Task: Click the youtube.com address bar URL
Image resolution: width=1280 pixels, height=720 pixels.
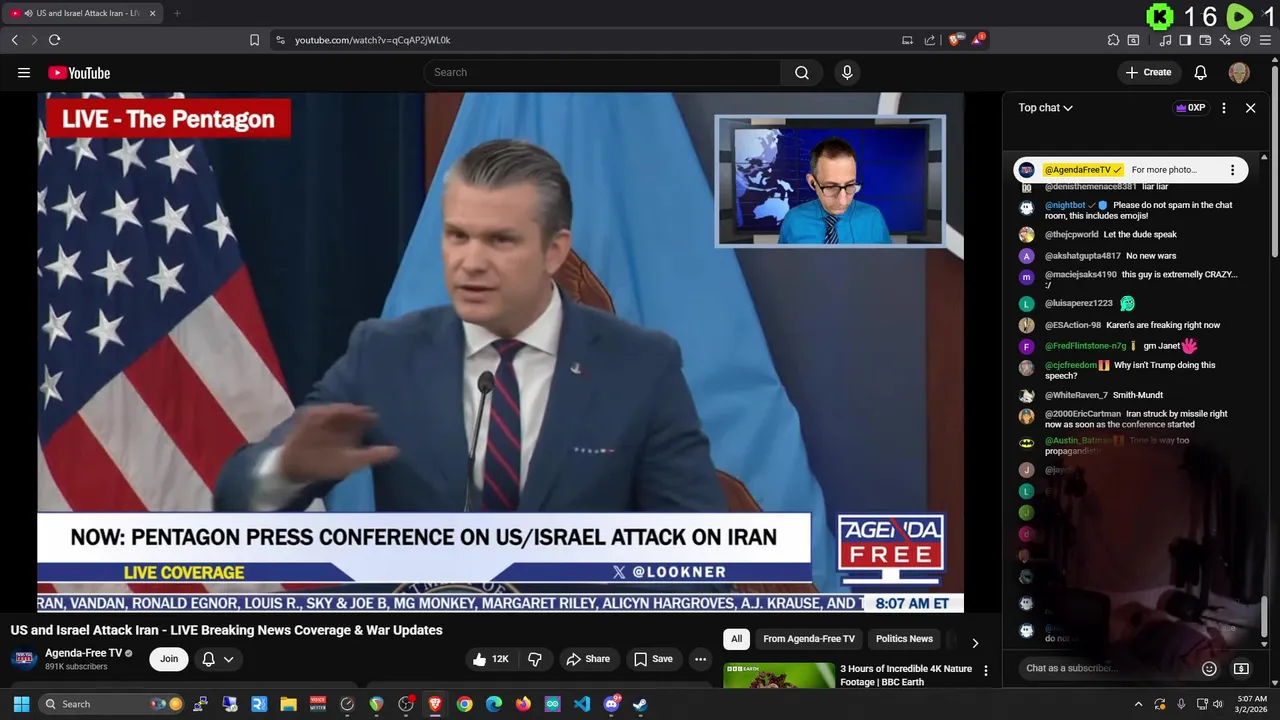Action: [x=373, y=40]
